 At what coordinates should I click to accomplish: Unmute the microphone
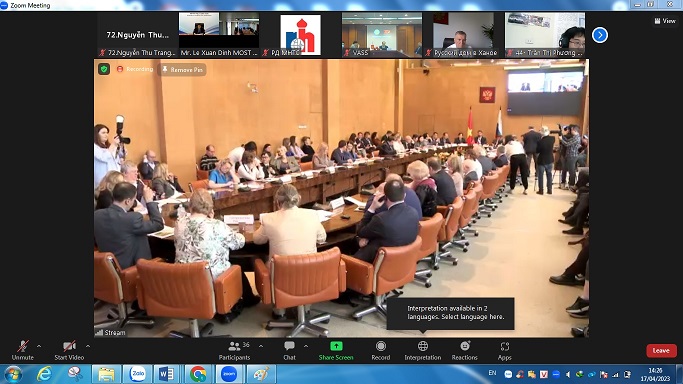23,350
